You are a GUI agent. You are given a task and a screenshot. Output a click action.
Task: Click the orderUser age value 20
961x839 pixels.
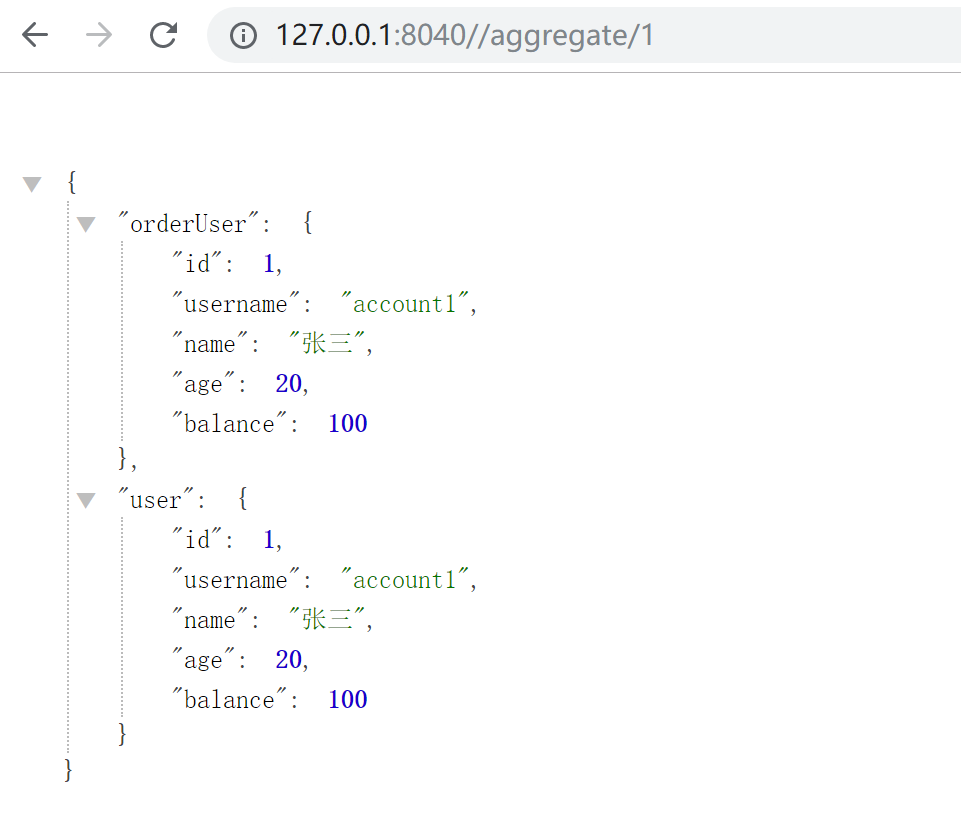coord(288,384)
